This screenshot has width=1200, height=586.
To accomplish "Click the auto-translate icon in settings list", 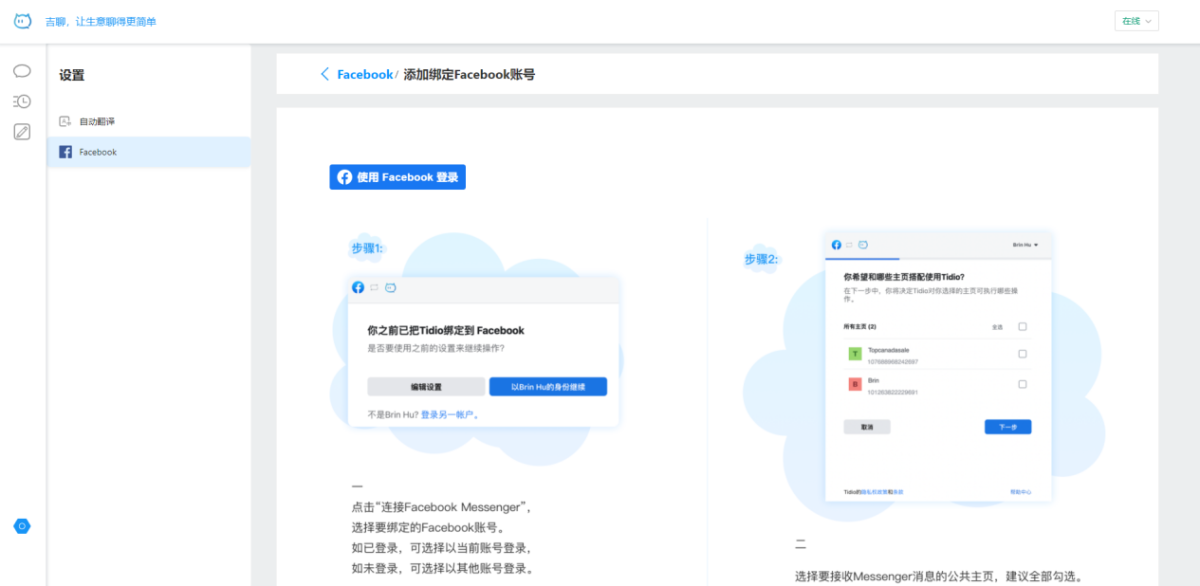I will point(65,121).
